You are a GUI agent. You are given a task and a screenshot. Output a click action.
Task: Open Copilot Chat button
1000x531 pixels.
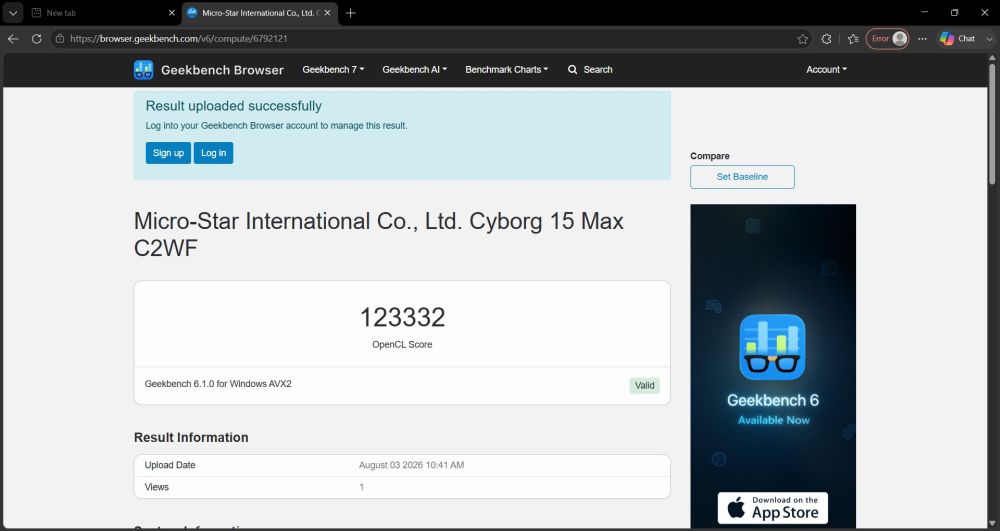[x=957, y=39]
